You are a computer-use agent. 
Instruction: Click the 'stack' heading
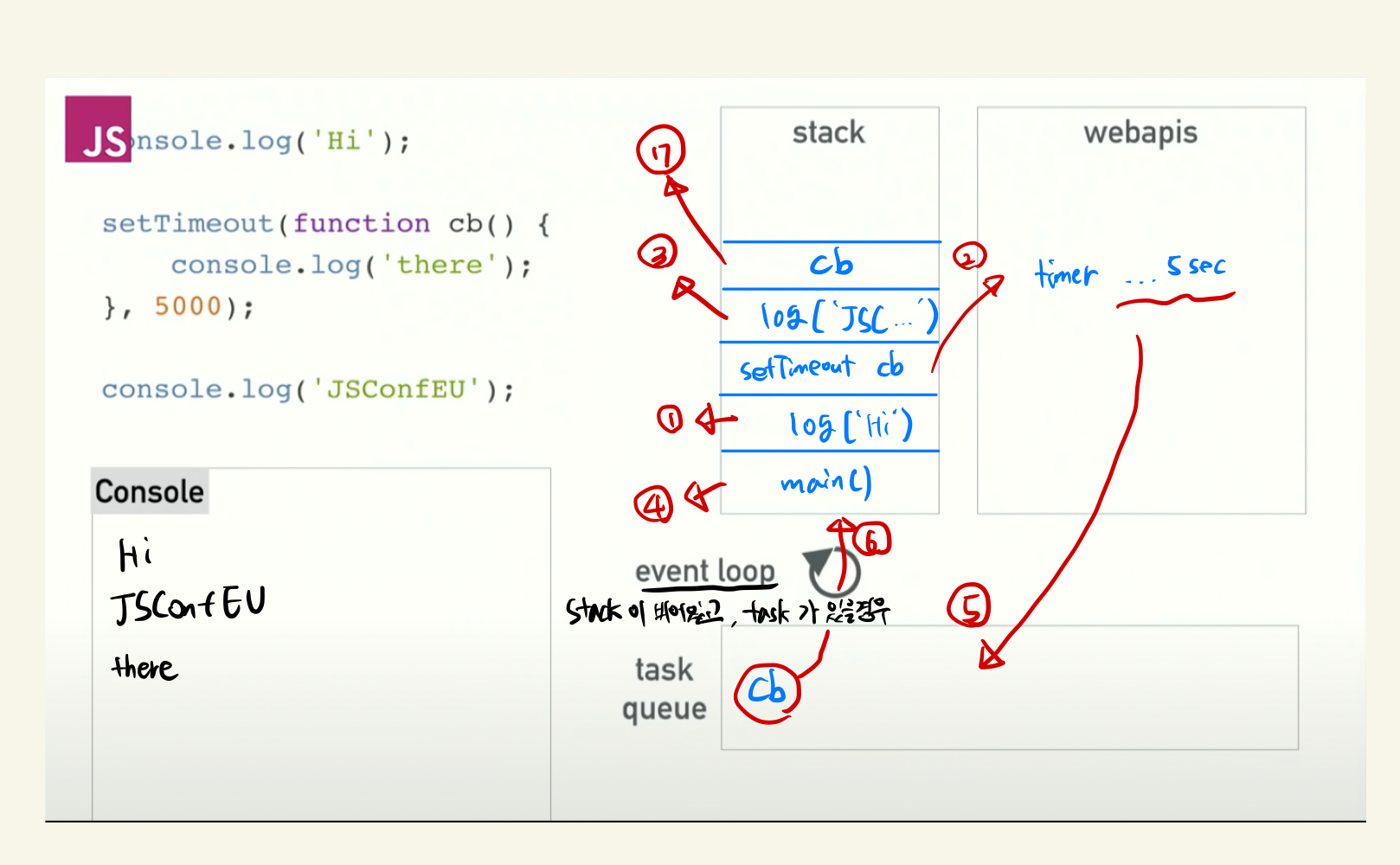829,132
